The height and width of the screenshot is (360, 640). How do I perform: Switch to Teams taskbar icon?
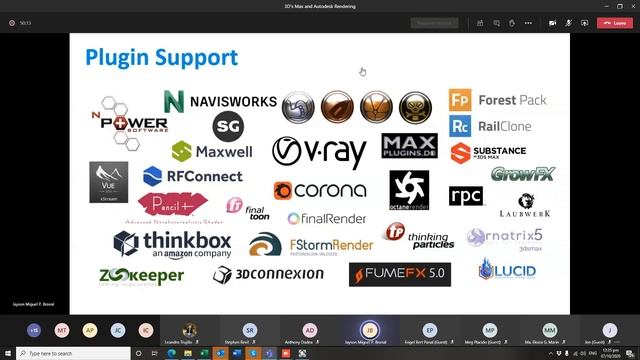click(269, 353)
